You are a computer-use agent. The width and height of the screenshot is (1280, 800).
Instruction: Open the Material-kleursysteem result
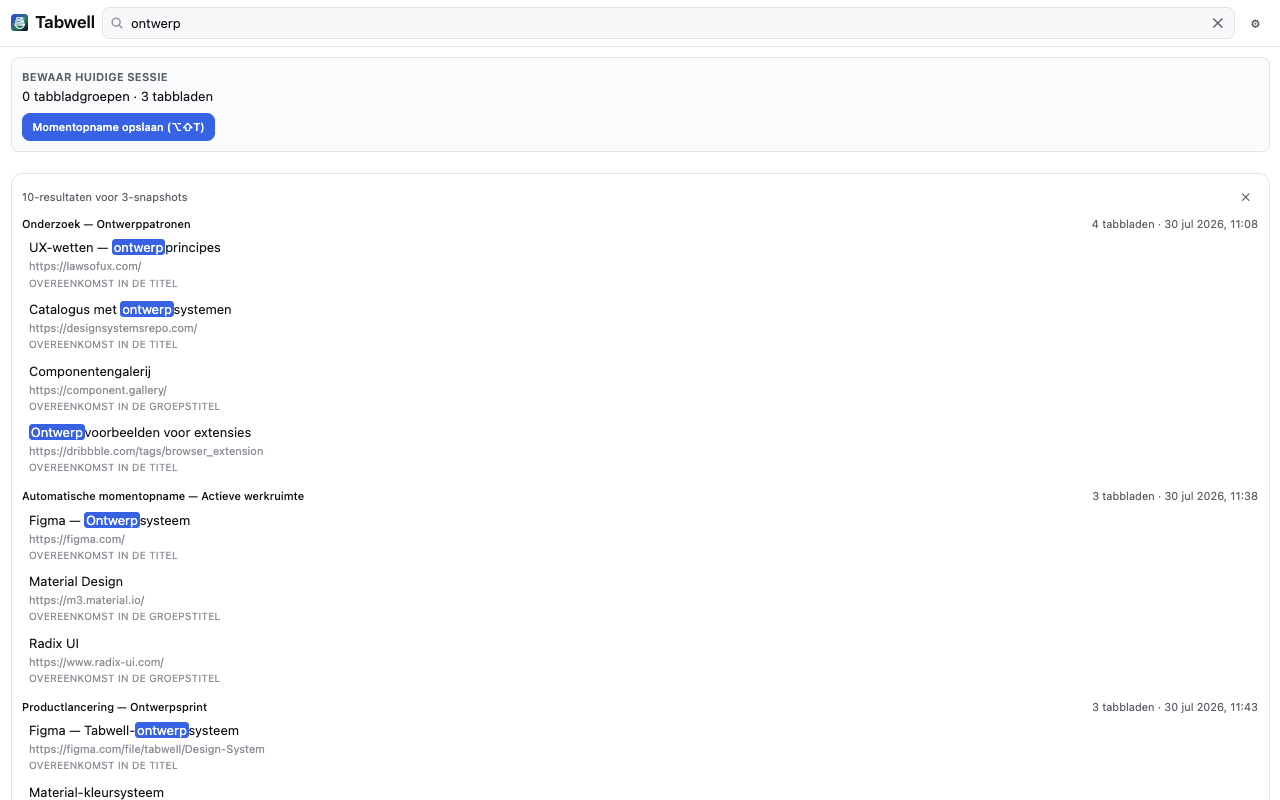96,793
